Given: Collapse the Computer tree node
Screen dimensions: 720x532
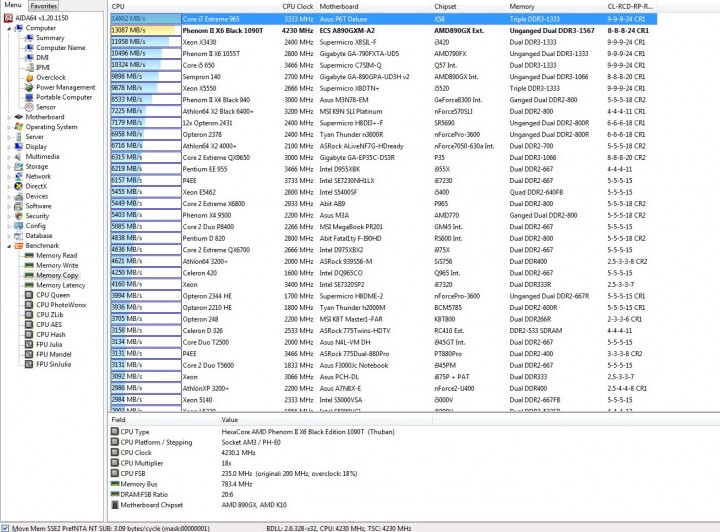Looking at the screenshot, I should (x=9, y=28).
